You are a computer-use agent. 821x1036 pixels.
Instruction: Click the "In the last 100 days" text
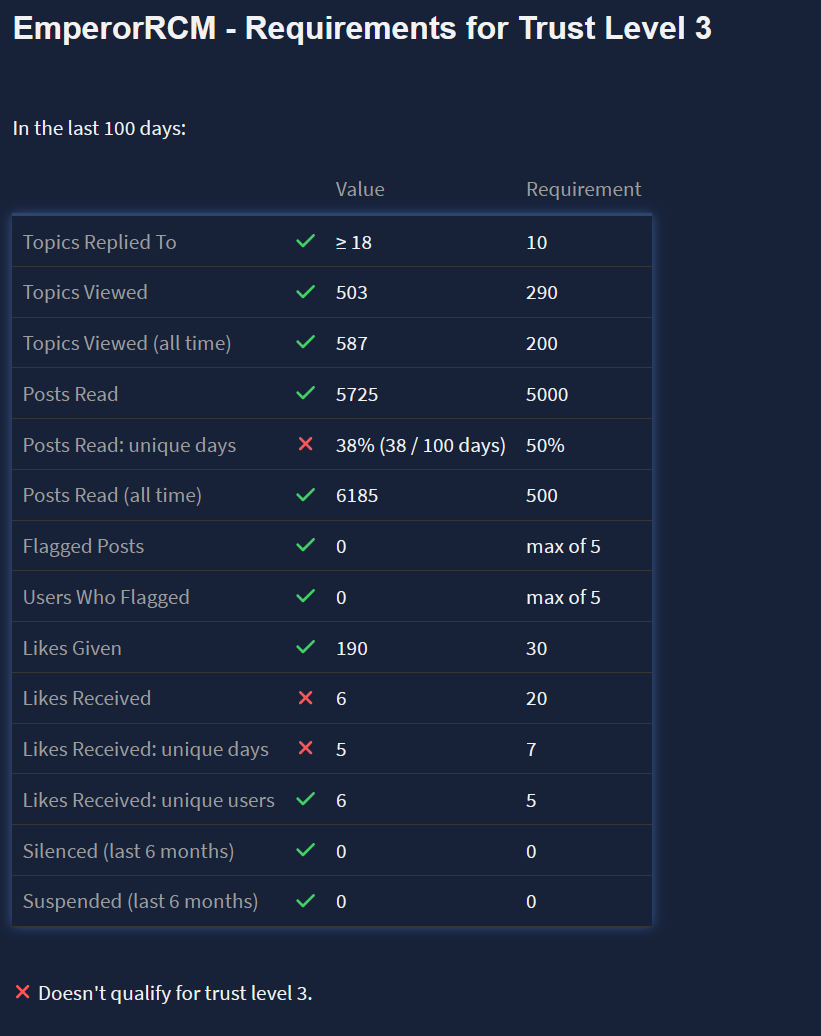99,128
